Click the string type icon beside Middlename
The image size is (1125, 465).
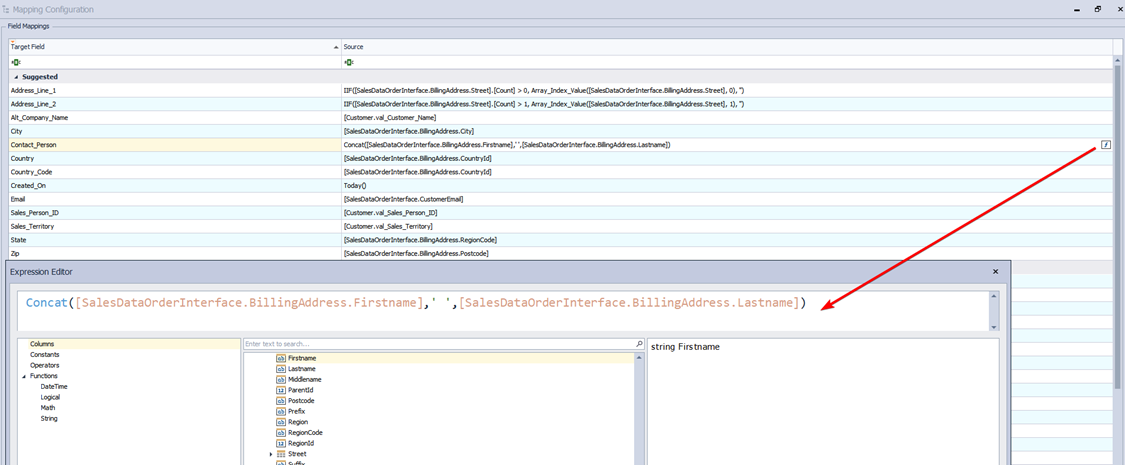pyautogui.click(x=281, y=379)
